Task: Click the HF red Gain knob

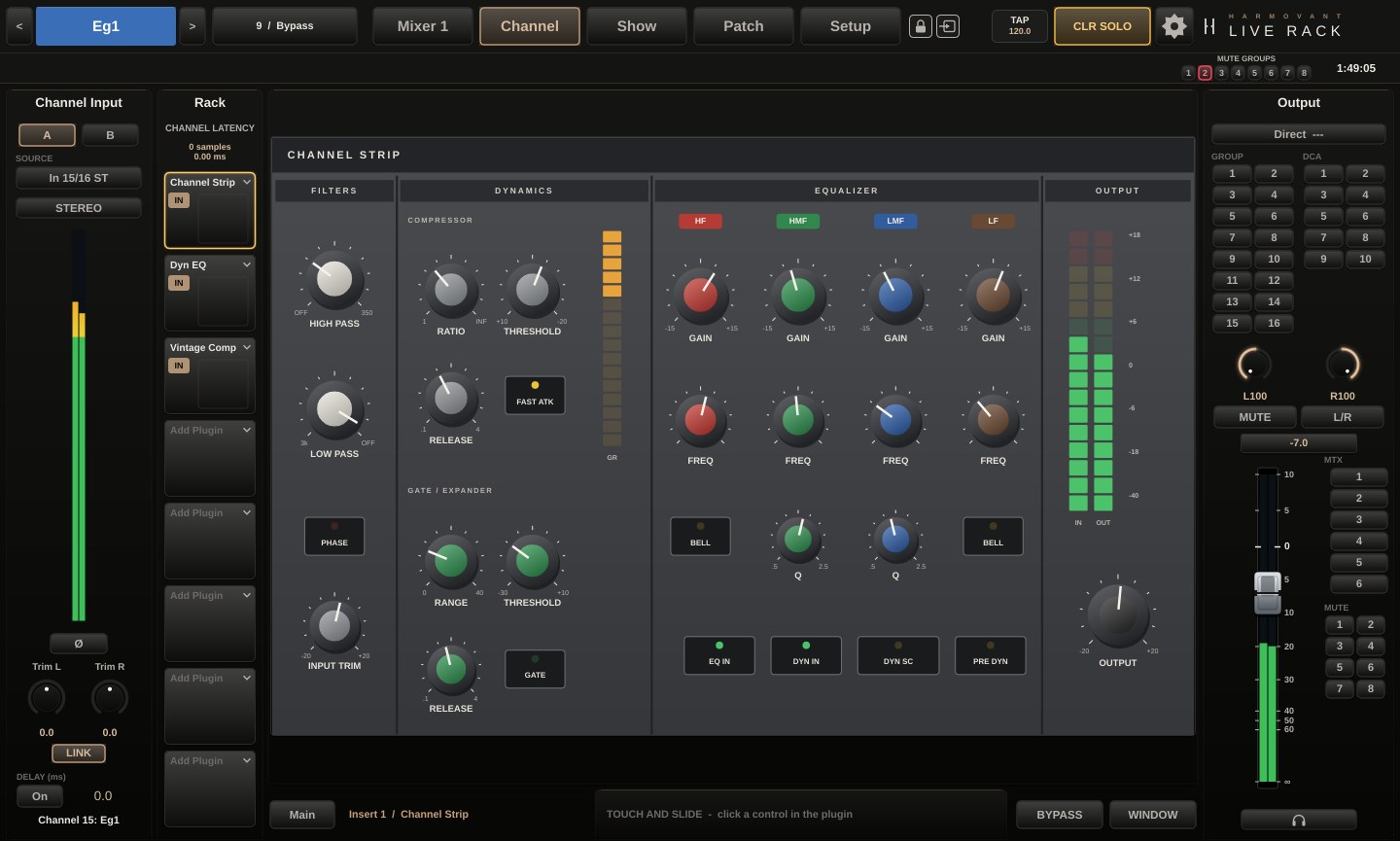Action: tap(700, 295)
